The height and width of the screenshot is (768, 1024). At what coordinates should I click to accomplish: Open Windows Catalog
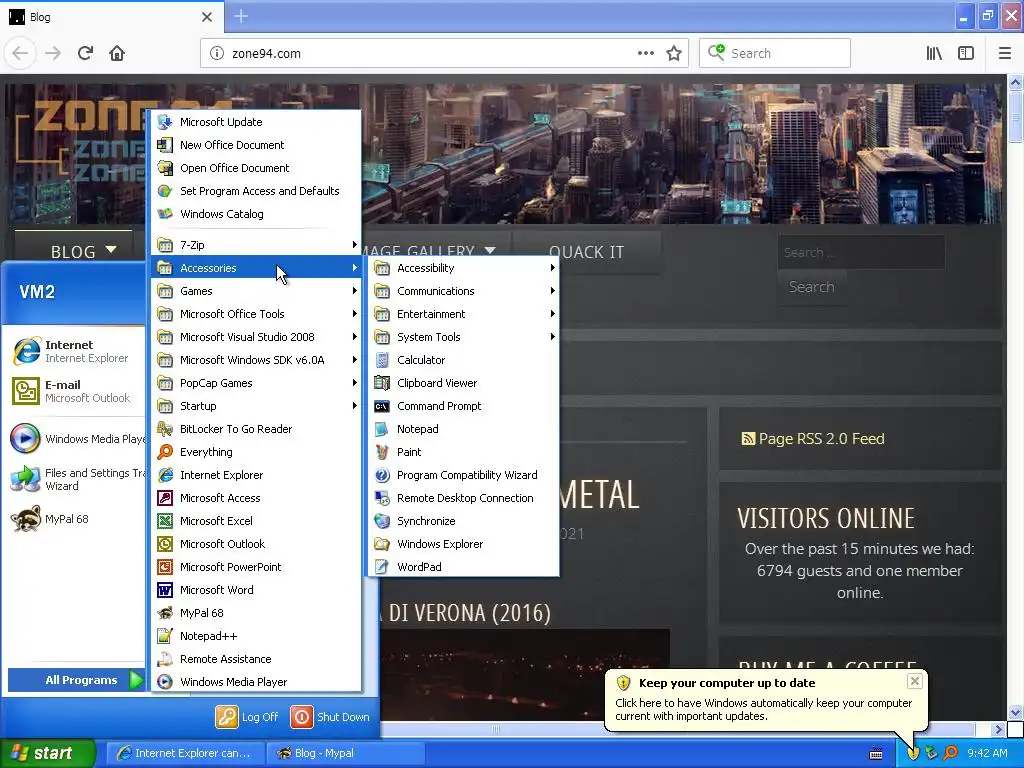click(256, 214)
